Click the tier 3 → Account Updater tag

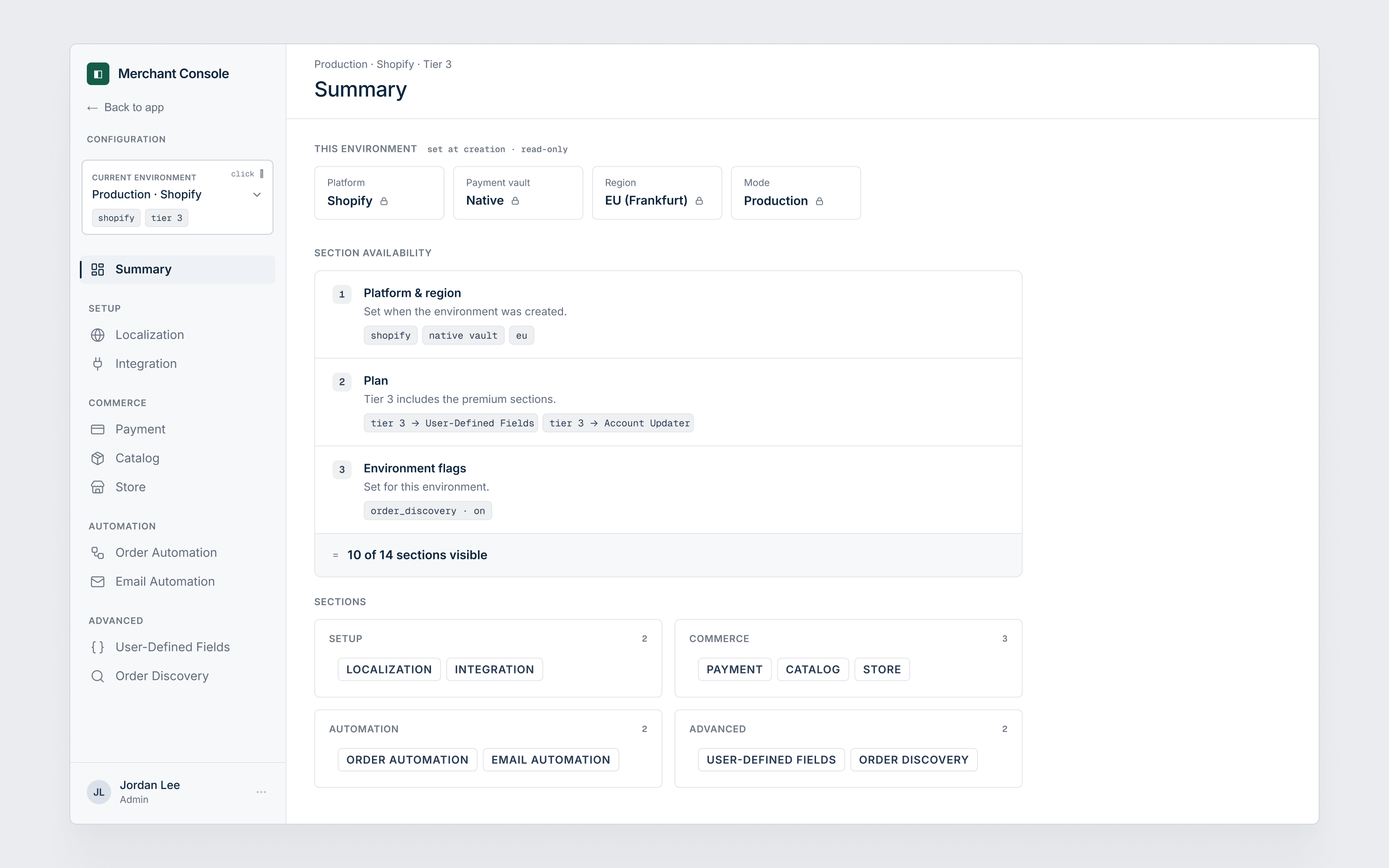[618, 423]
